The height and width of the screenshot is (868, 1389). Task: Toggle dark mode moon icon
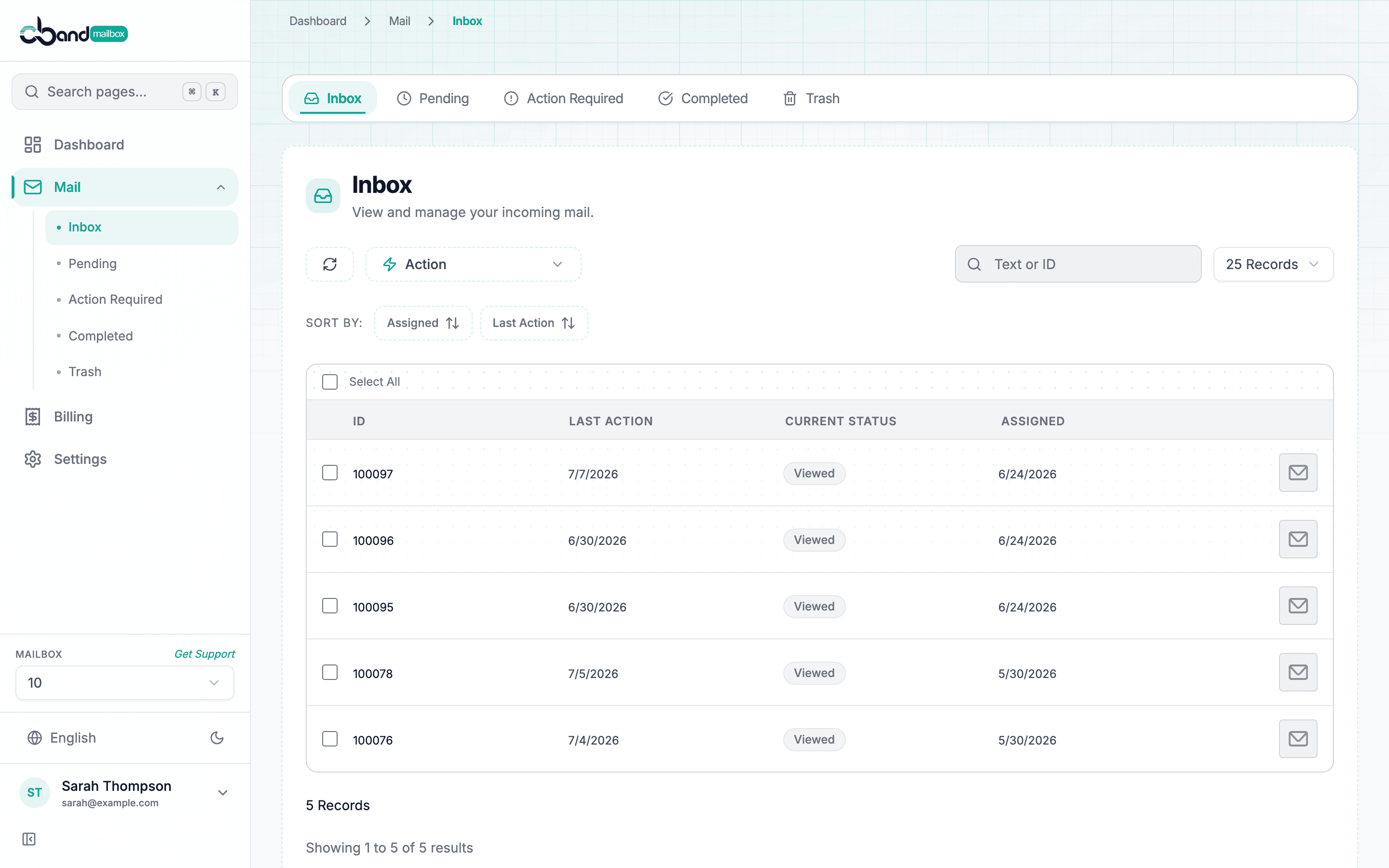pyautogui.click(x=217, y=738)
